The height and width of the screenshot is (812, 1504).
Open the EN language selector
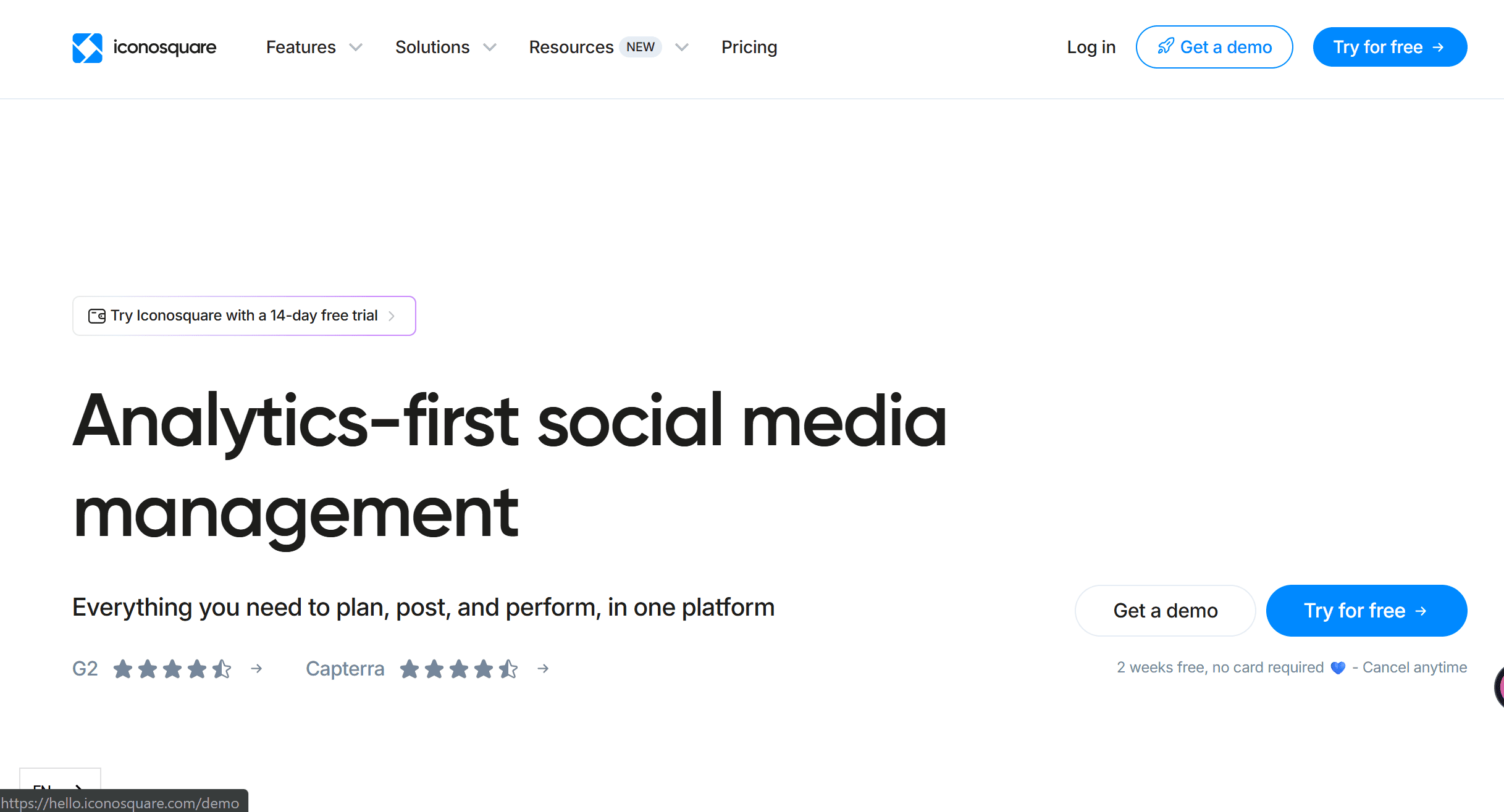[x=59, y=779]
